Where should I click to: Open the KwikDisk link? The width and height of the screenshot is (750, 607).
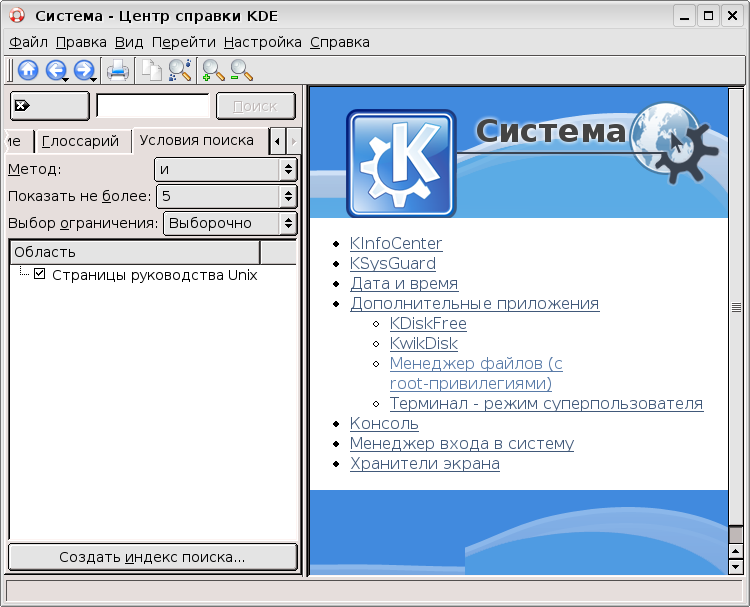pos(424,344)
